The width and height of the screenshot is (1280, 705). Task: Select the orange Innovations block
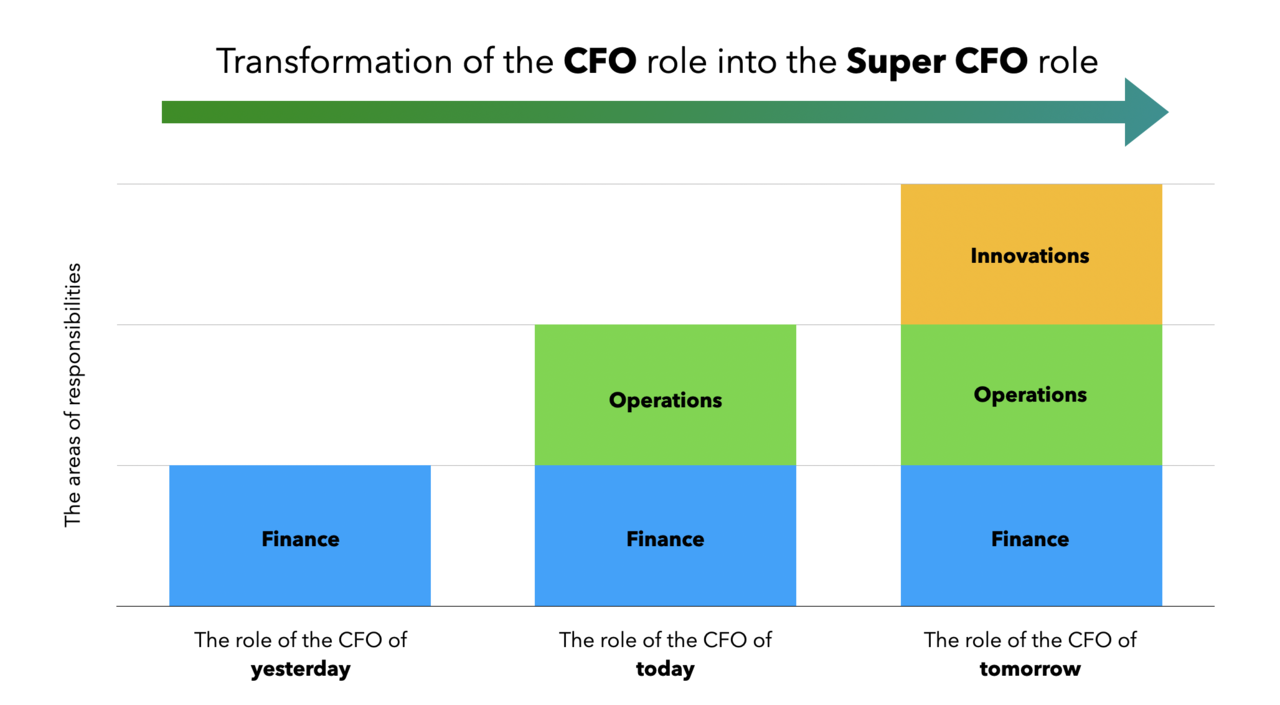1031,255
